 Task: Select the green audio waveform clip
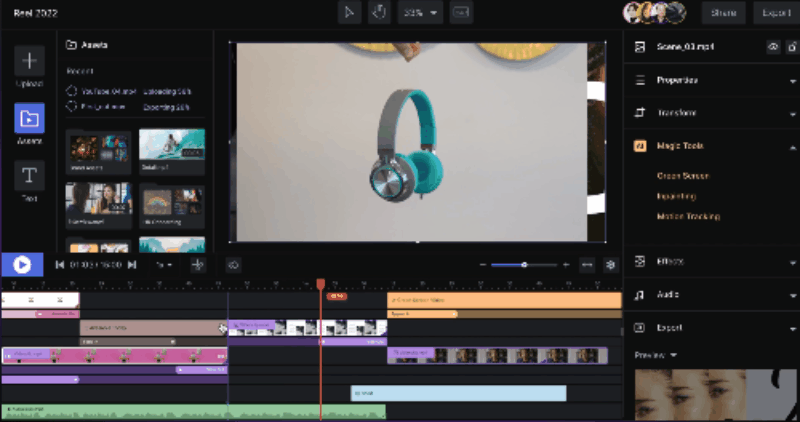tap(193, 412)
